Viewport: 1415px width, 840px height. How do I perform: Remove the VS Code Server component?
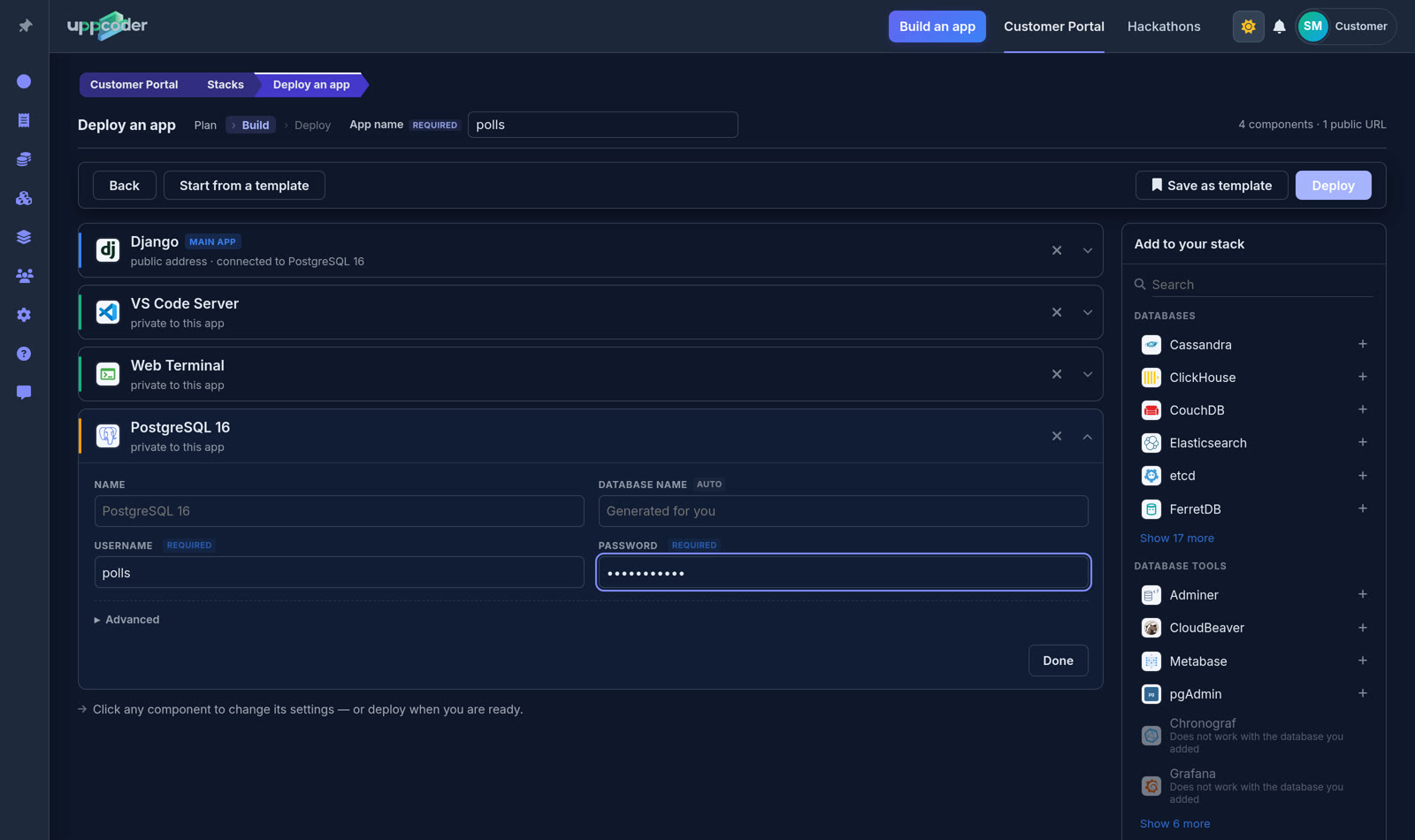coord(1056,312)
